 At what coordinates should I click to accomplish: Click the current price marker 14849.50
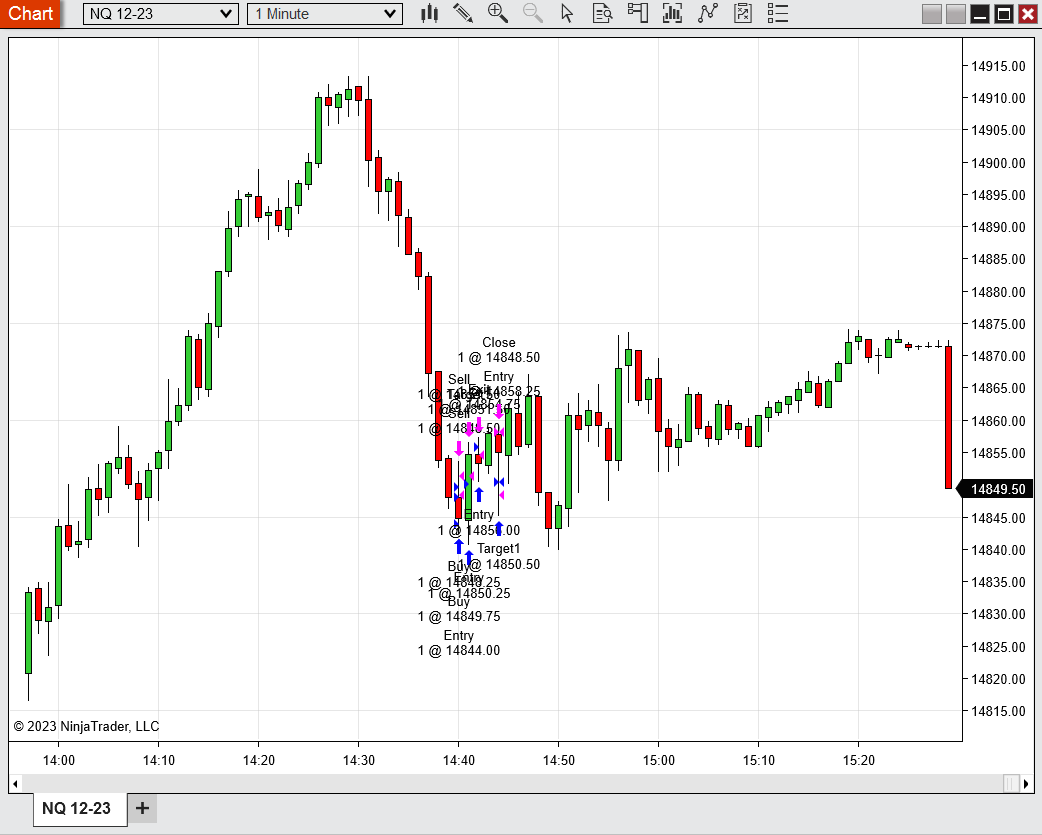pos(995,489)
